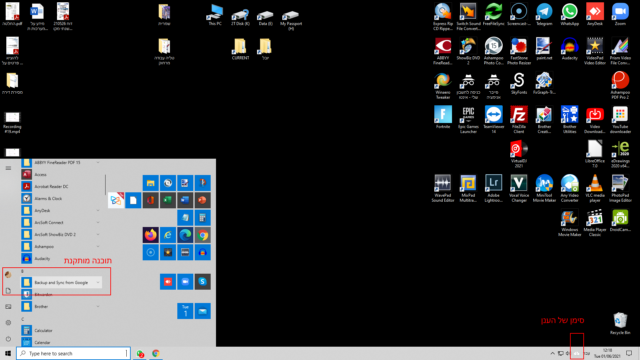Open the Chrome tile in Start menu
Image resolution: width=640 pixels, height=360 pixels.
coord(202,235)
